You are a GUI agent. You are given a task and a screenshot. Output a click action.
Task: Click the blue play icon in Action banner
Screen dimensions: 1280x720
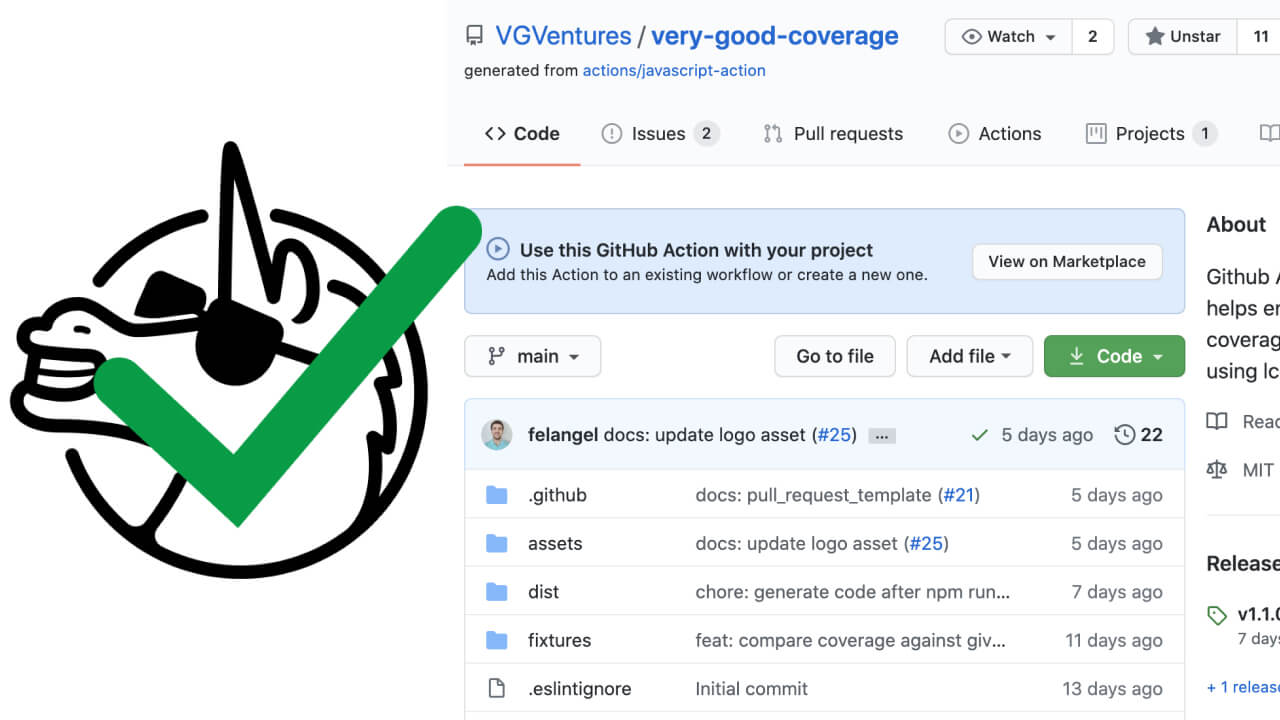click(x=499, y=250)
